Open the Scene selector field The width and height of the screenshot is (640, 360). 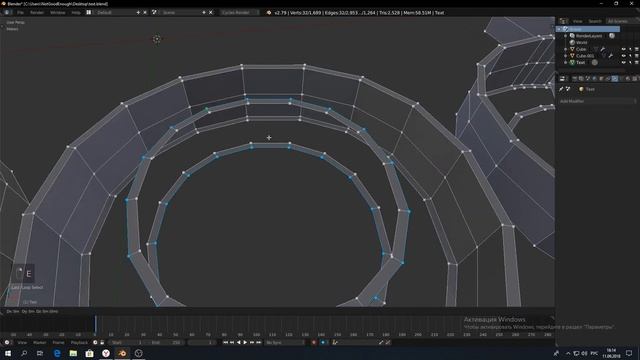(x=180, y=13)
